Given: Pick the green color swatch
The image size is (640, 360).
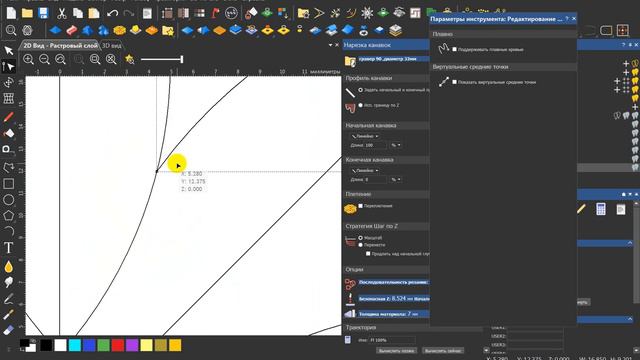Looking at the screenshot, I should coord(103,345).
